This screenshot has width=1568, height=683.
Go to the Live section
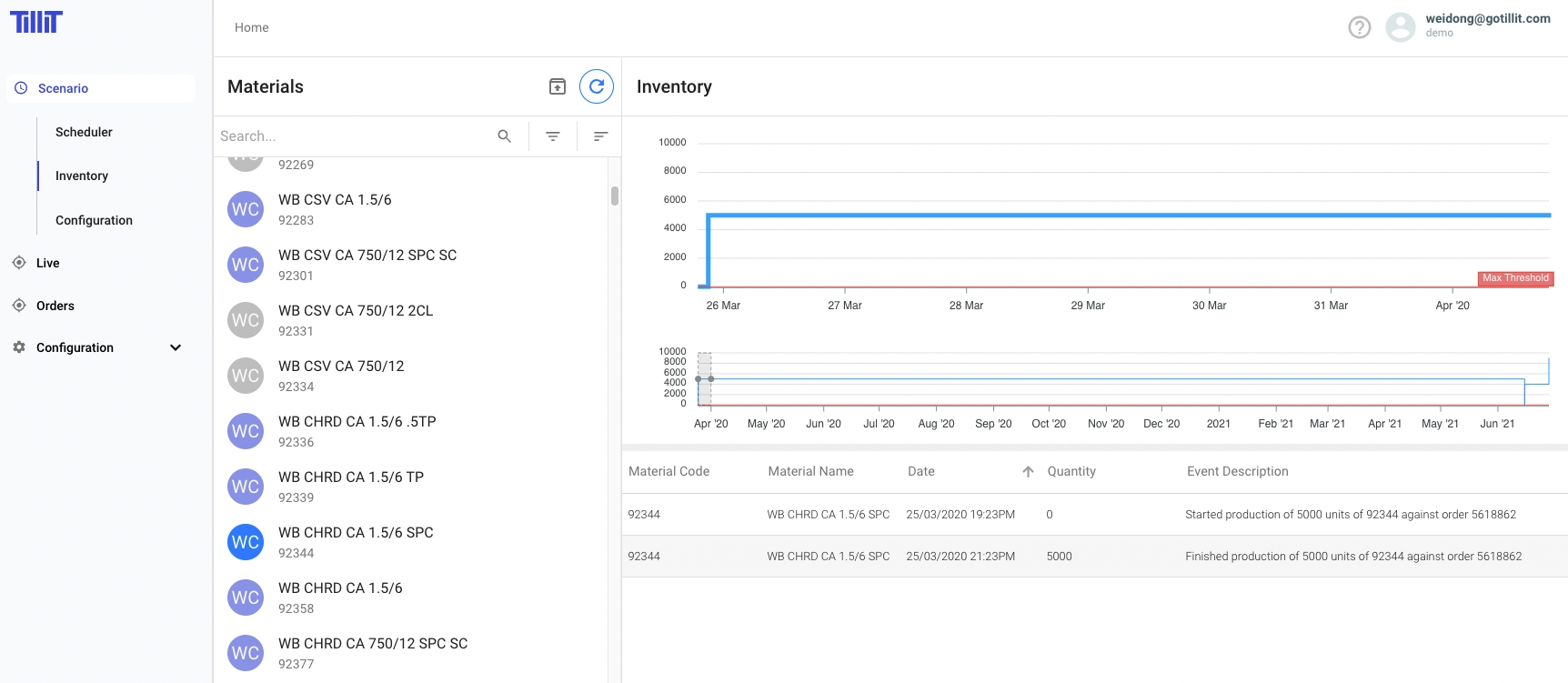coord(47,263)
